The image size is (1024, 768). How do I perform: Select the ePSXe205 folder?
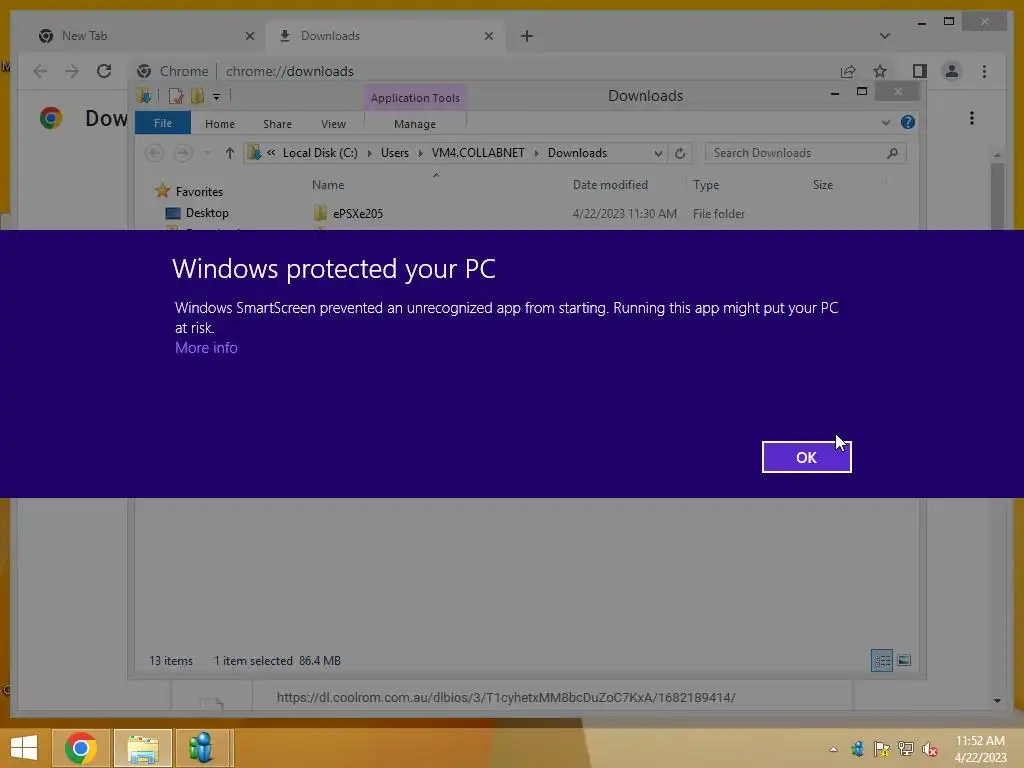(x=357, y=214)
